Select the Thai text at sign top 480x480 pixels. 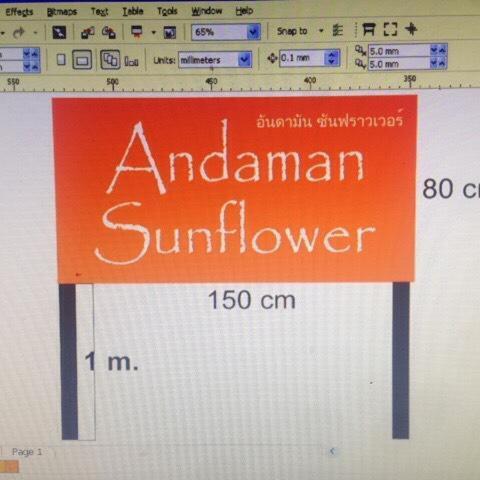click(x=330, y=120)
